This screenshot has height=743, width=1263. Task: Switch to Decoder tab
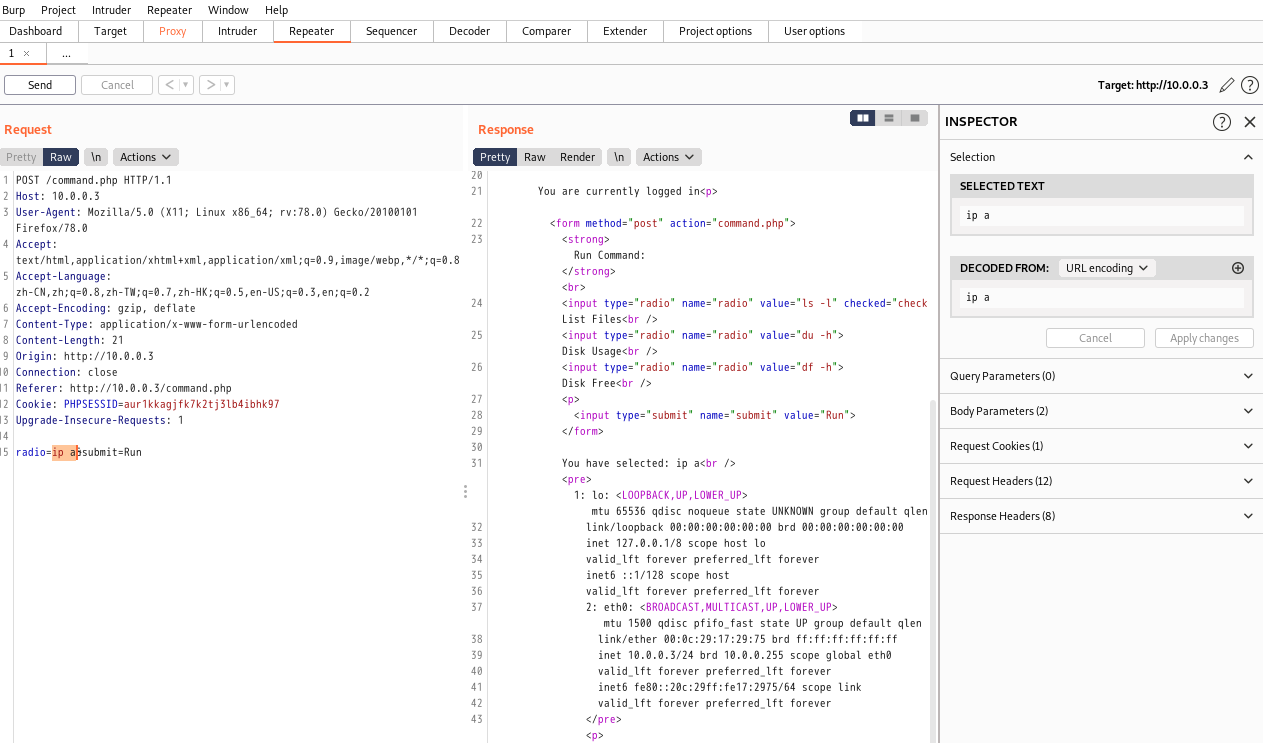click(470, 31)
